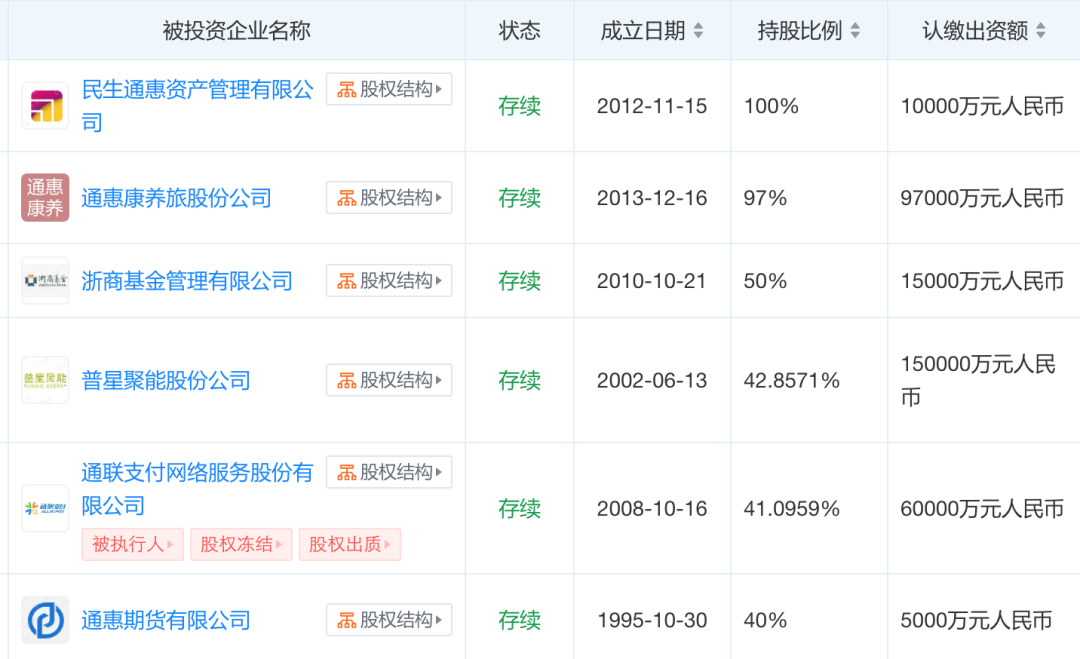Open the 浙商基金管理有限公司 company link

187,282
